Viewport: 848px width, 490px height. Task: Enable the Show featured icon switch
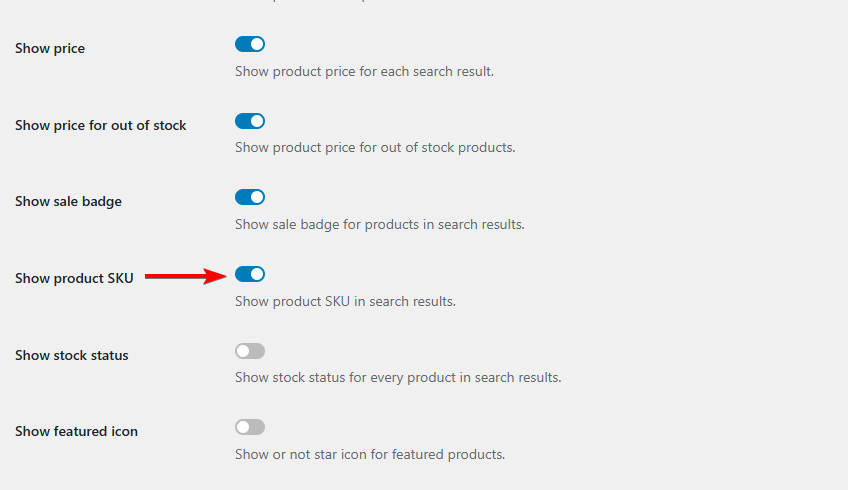tap(250, 427)
